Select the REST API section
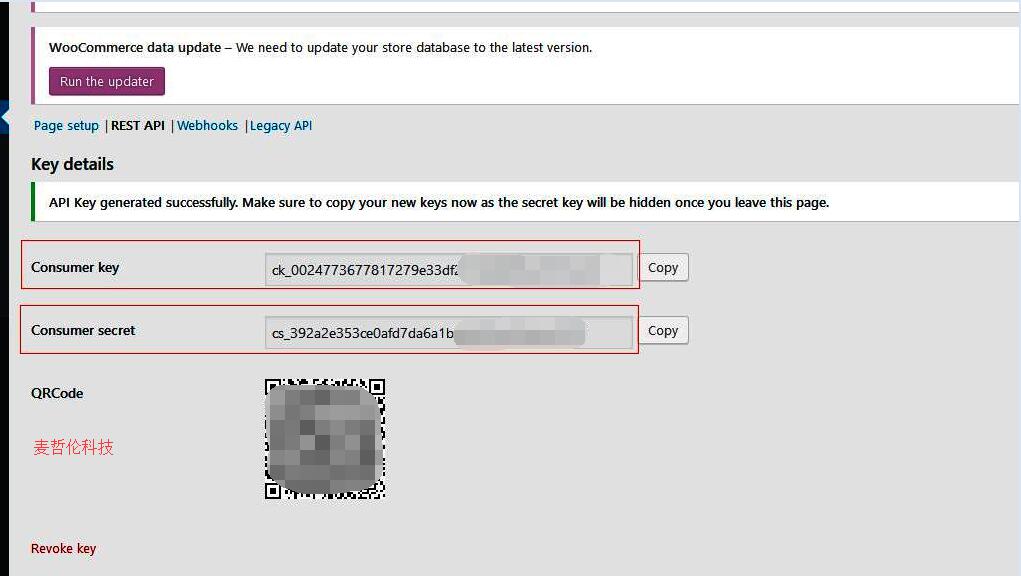Screen dimensions: 1021x576 pyautogui.click(x=138, y=126)
